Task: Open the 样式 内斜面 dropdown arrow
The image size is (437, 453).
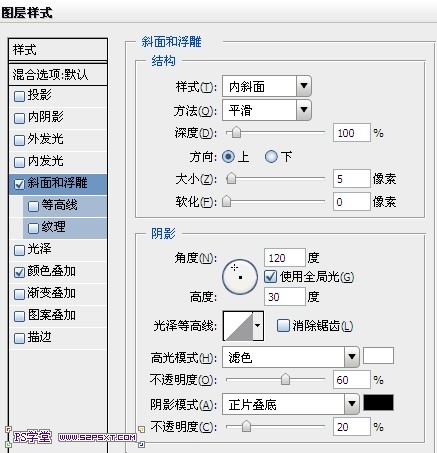Action: pyautogui.click(x=304, y=86)
